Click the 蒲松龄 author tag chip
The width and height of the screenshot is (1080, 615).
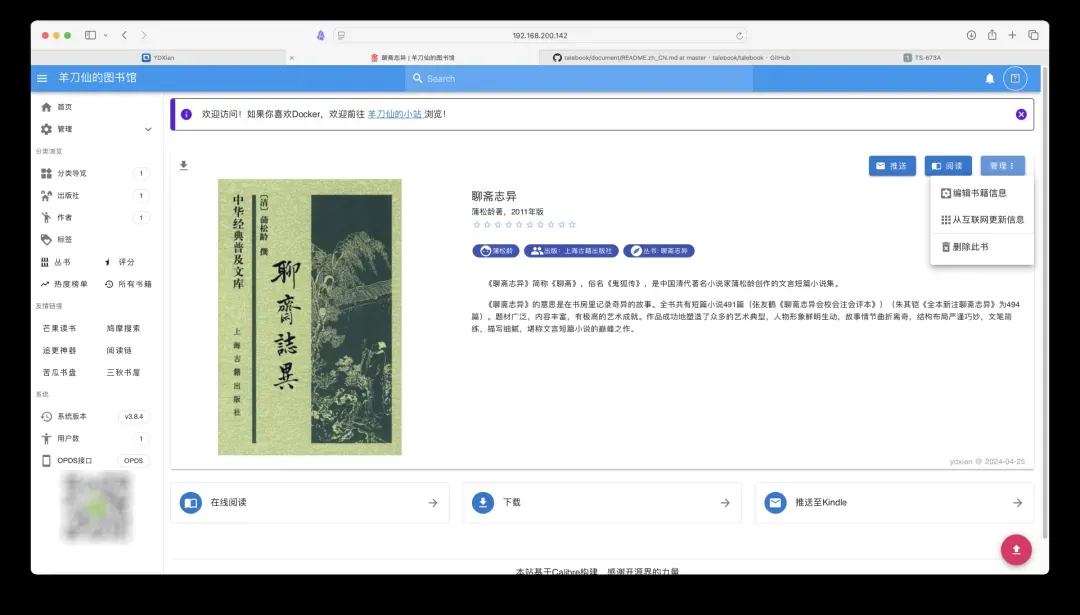[x=496, y=251]
